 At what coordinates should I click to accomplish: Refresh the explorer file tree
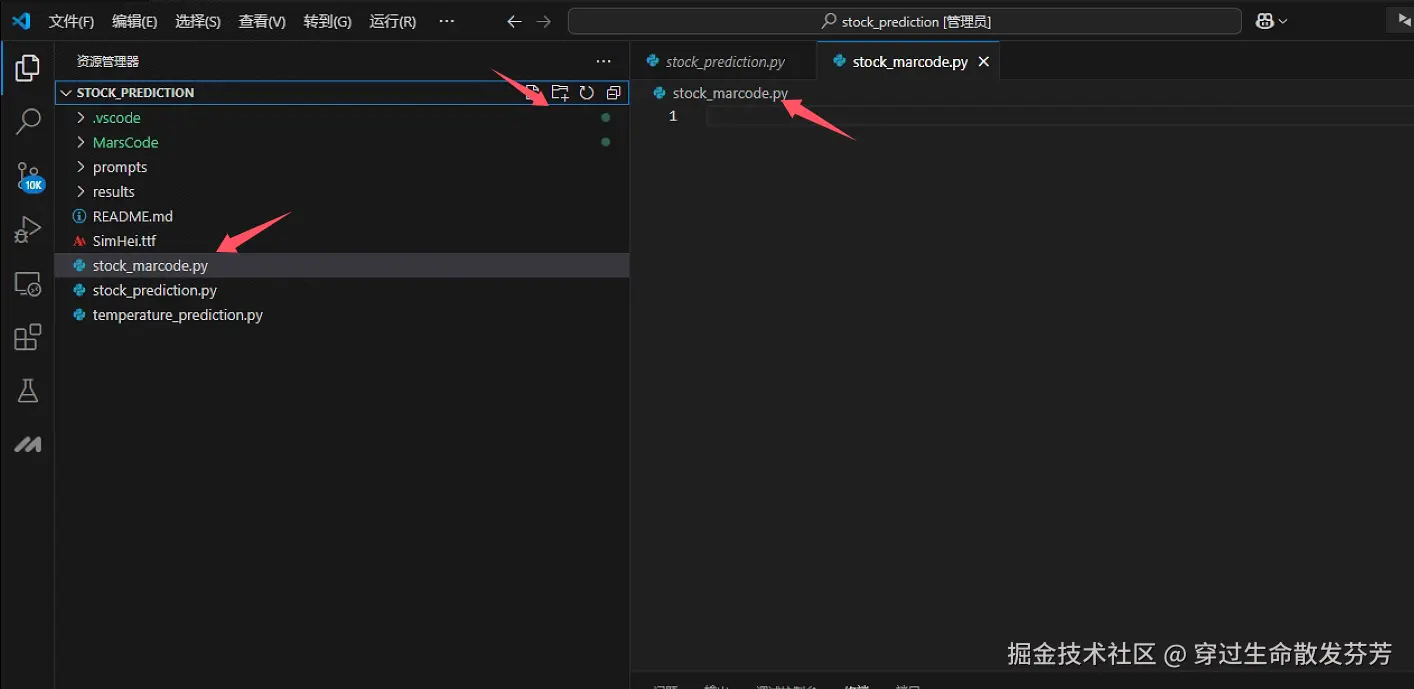(587, 92)
